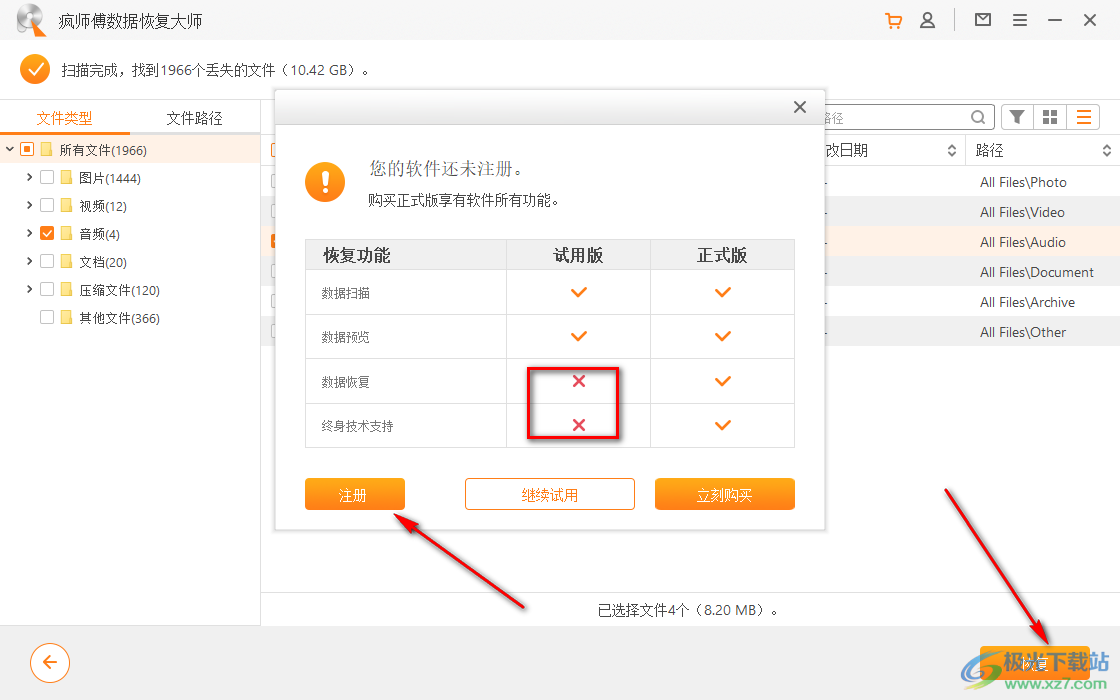Collapse the 所有文件 tree node

click(9, 149)
